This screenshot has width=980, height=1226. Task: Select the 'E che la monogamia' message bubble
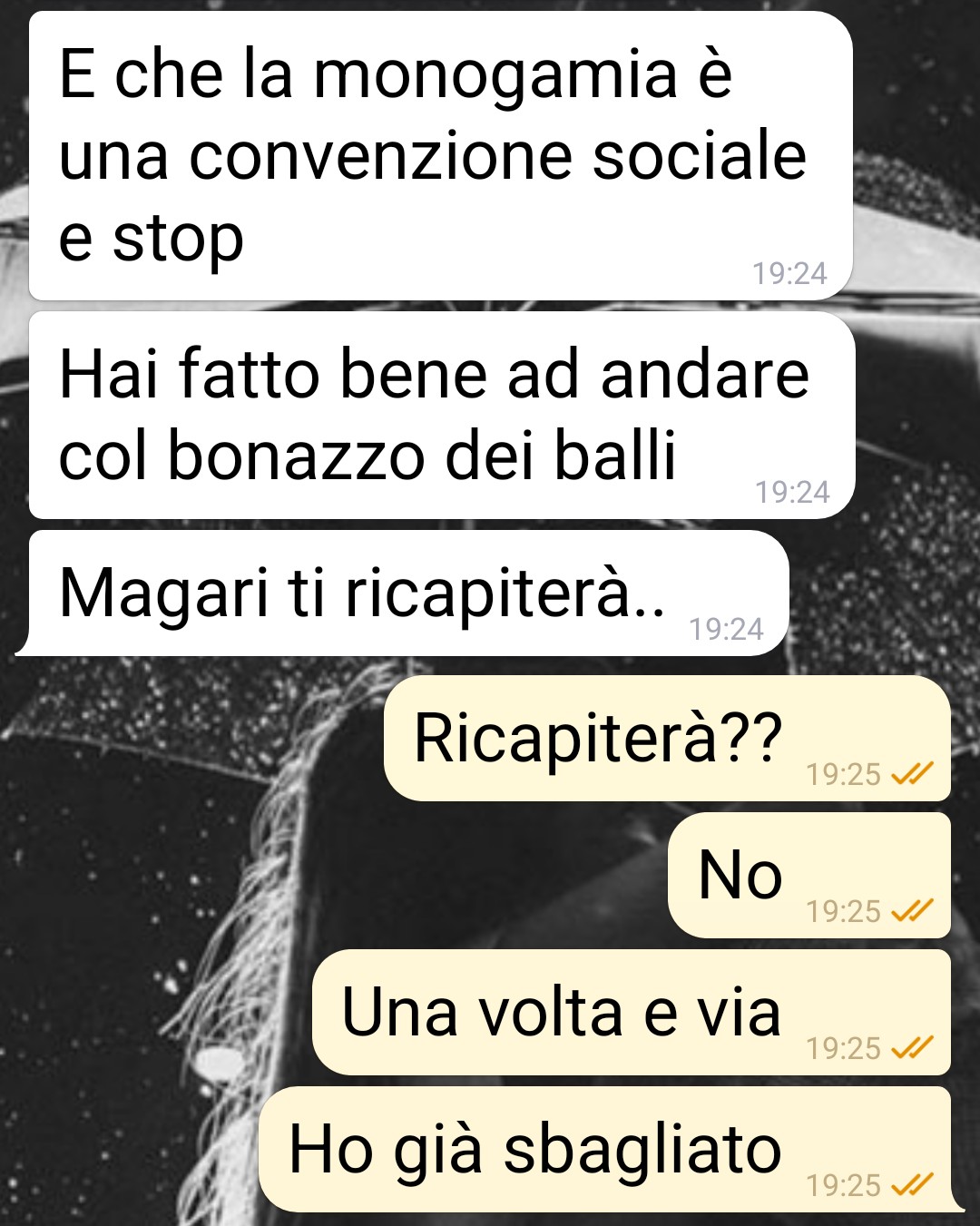(441, 155)
